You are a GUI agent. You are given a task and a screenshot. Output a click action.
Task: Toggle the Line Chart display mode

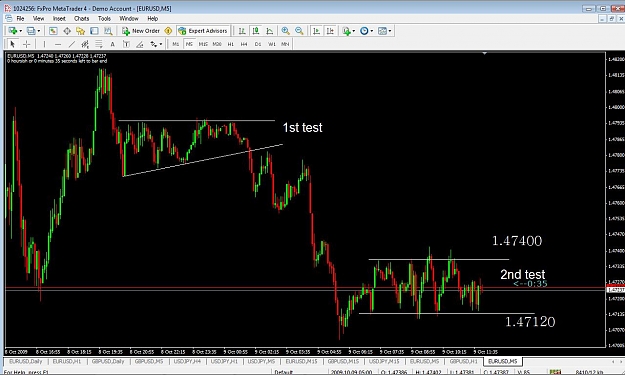[x=269, y=31]
